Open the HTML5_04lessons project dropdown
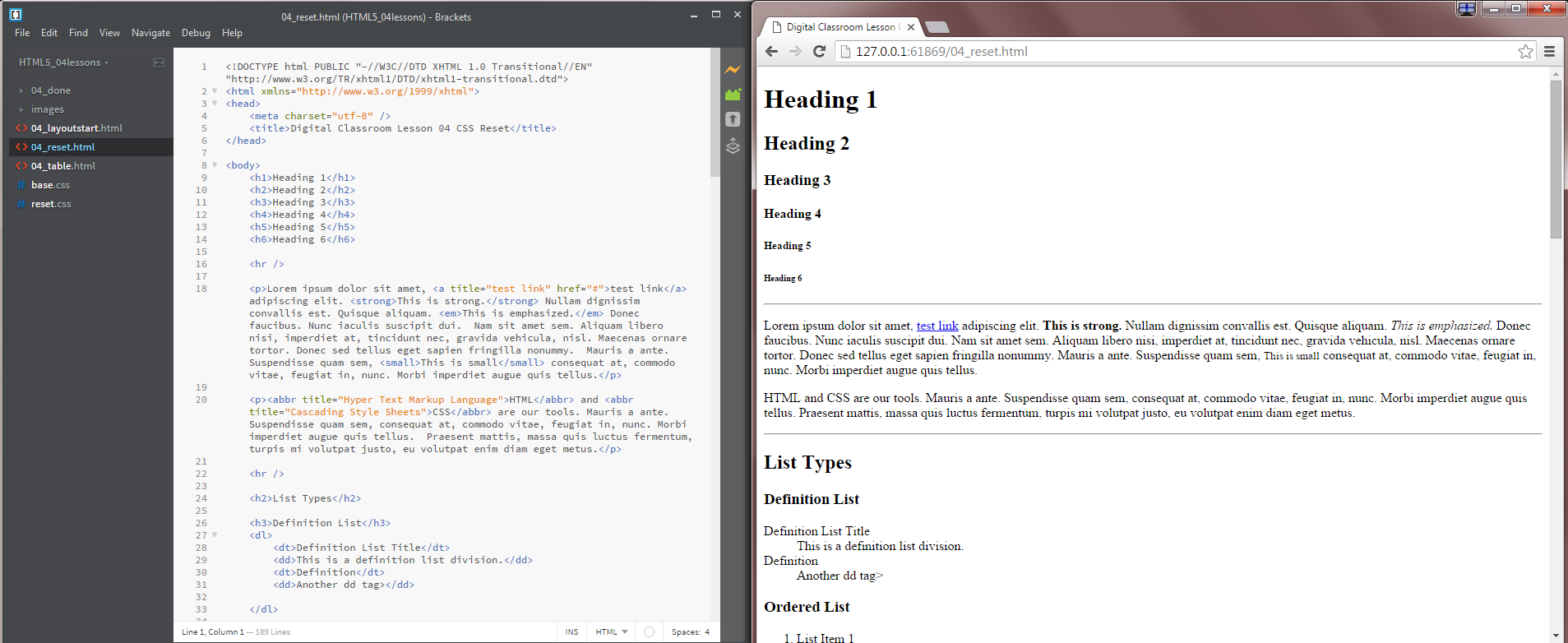1568x643 pixels. click(63, 62)
